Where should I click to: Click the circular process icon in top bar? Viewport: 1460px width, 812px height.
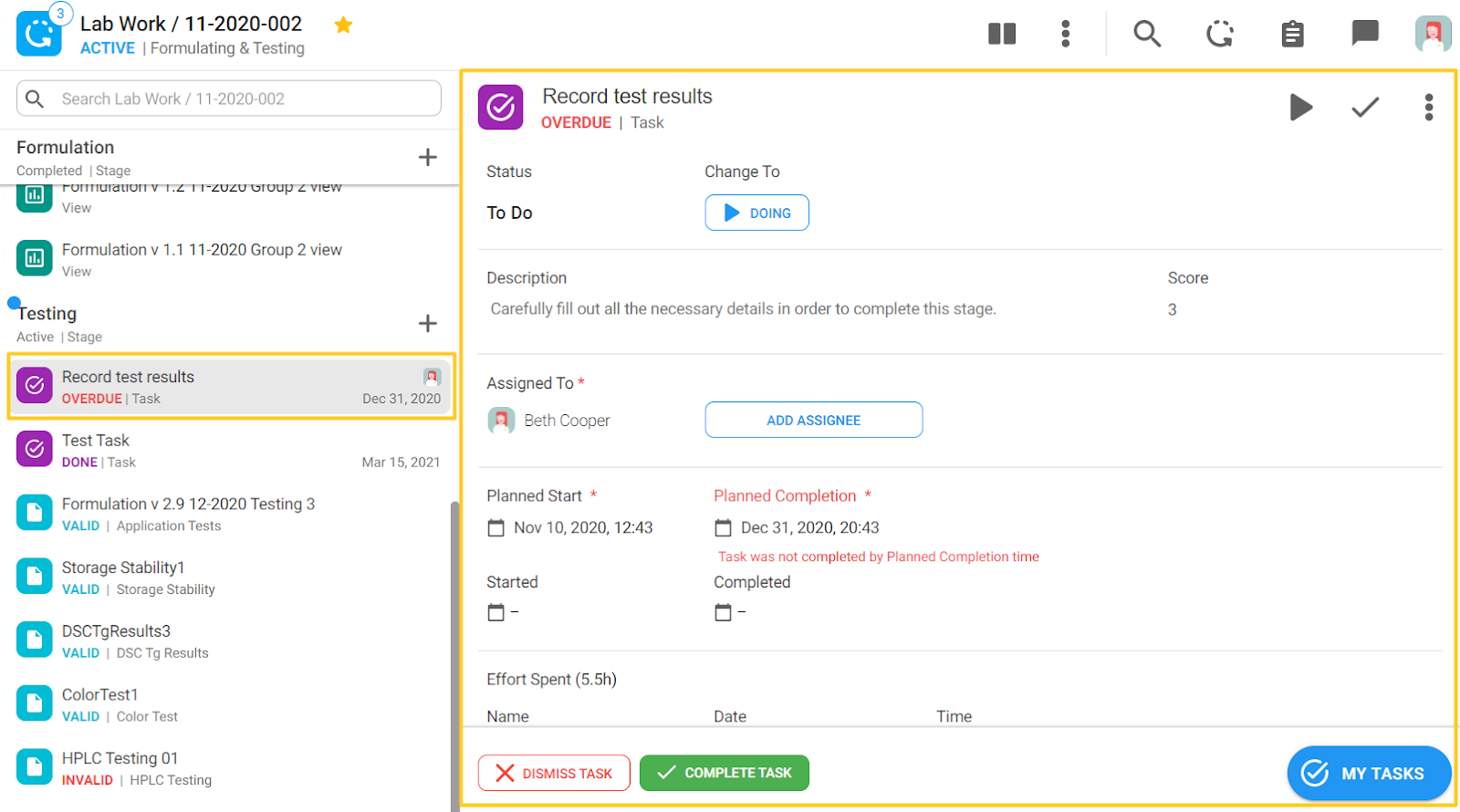pyautogui.click(x=1220, y=34)
